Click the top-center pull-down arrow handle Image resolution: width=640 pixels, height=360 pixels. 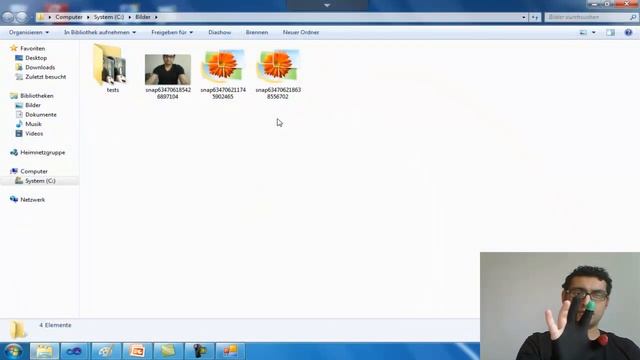[x=327, y=5]
